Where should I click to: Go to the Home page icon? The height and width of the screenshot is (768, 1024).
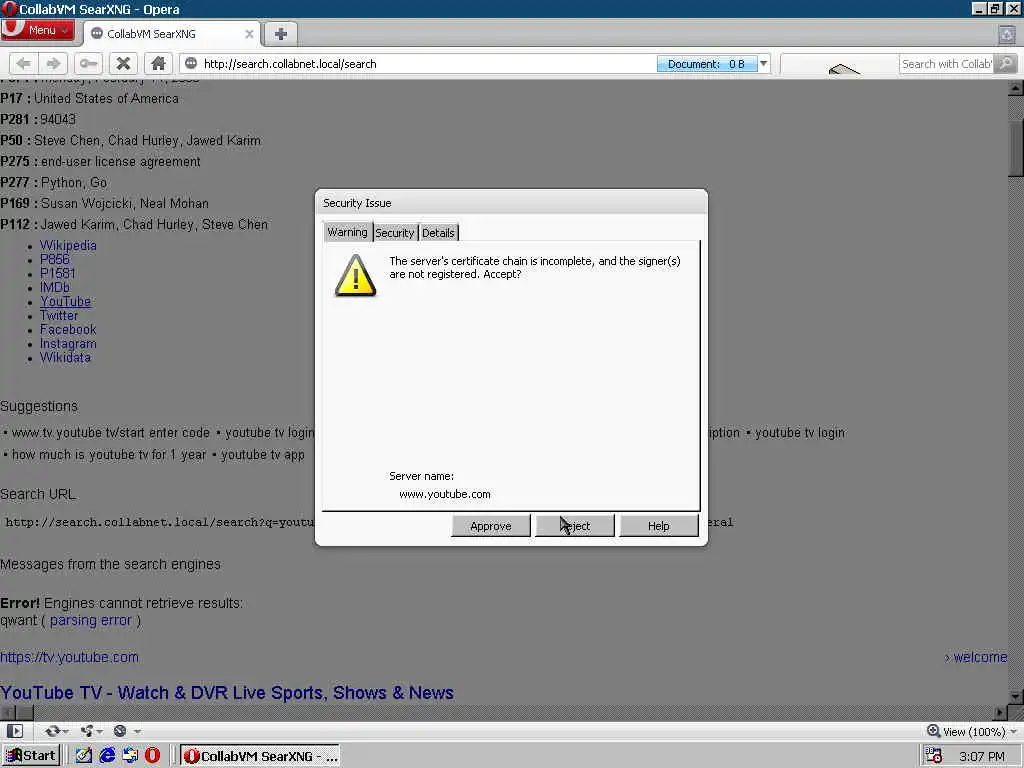(158, 63)
